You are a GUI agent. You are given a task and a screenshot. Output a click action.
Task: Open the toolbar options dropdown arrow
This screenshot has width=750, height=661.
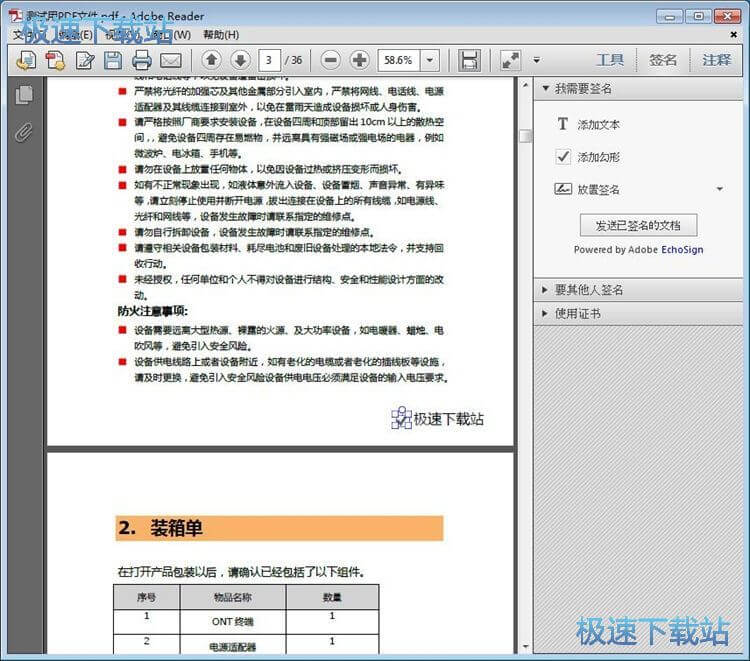(x=537, y=60)
